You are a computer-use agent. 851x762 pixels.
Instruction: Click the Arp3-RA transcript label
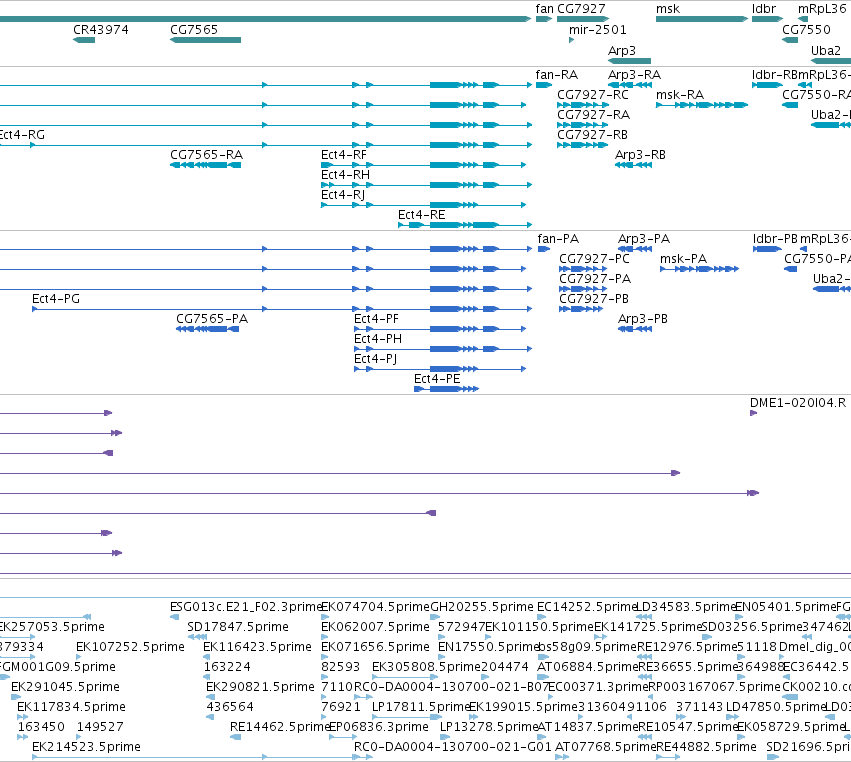coord(634,74)
